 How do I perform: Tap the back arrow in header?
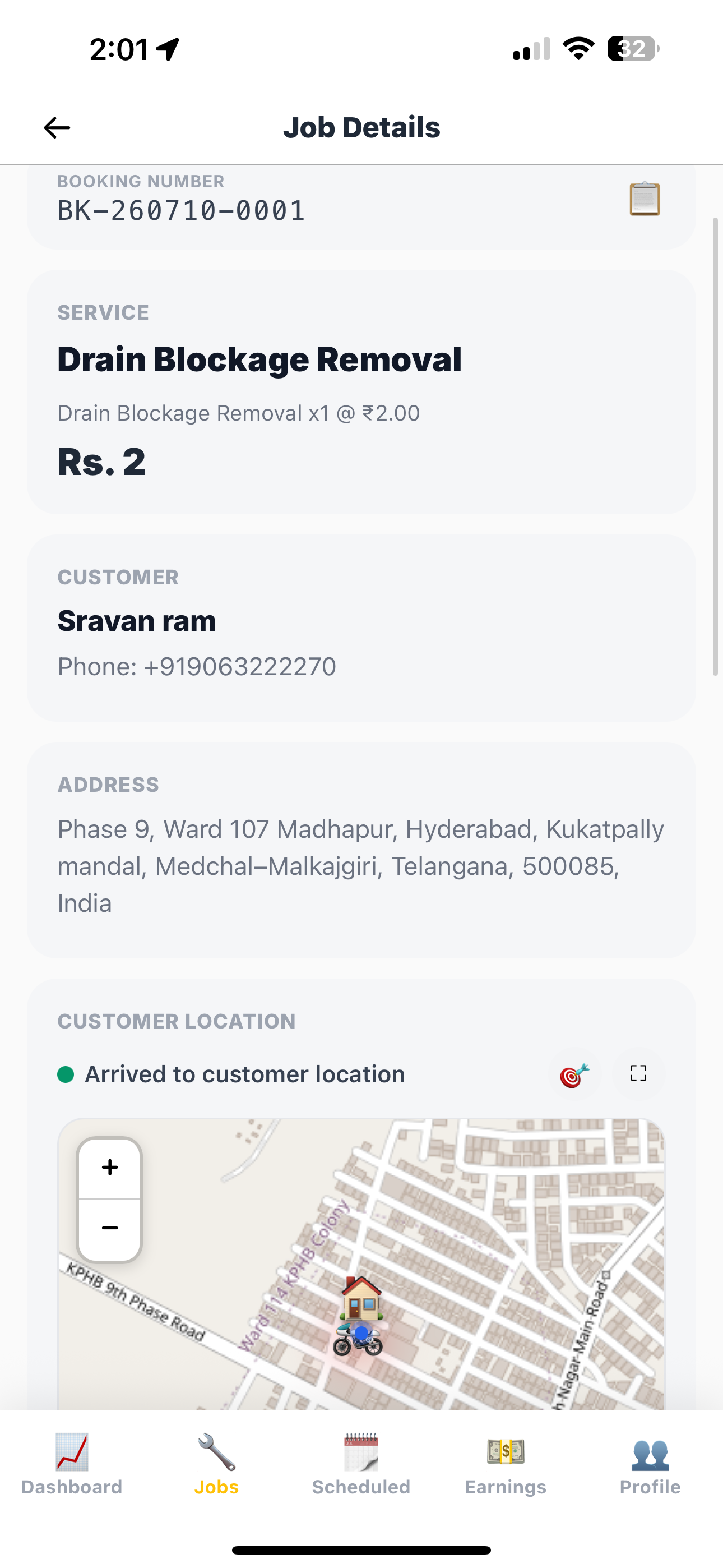tap(57, 128)
